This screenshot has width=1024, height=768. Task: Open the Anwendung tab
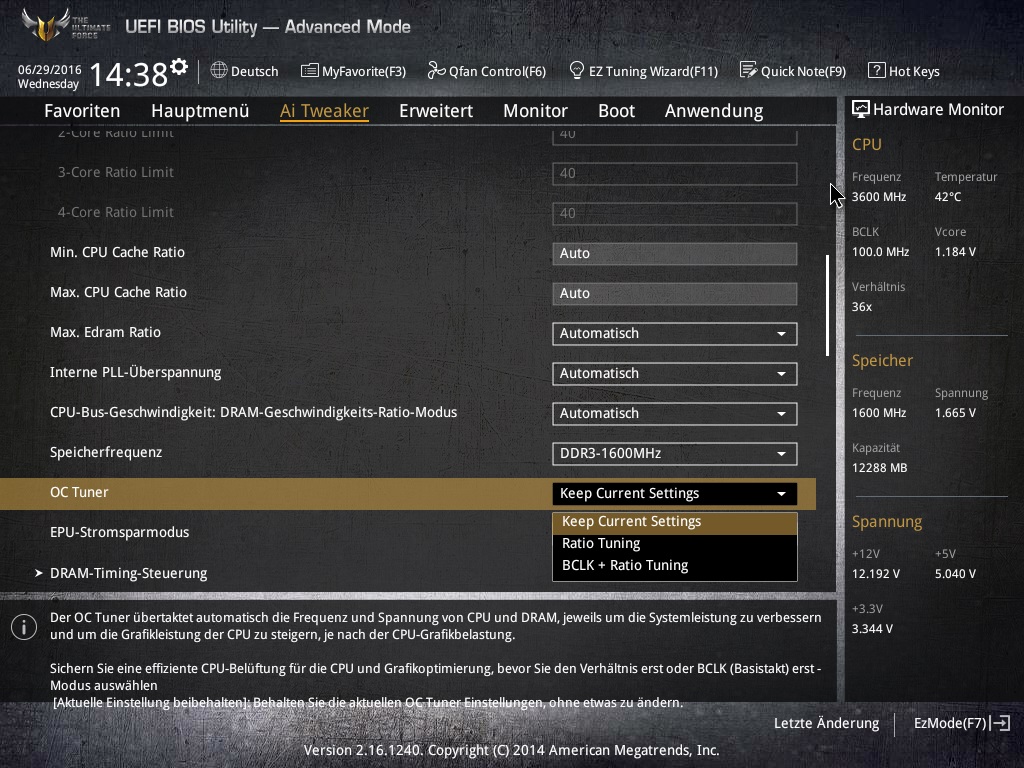coord(714,111)
